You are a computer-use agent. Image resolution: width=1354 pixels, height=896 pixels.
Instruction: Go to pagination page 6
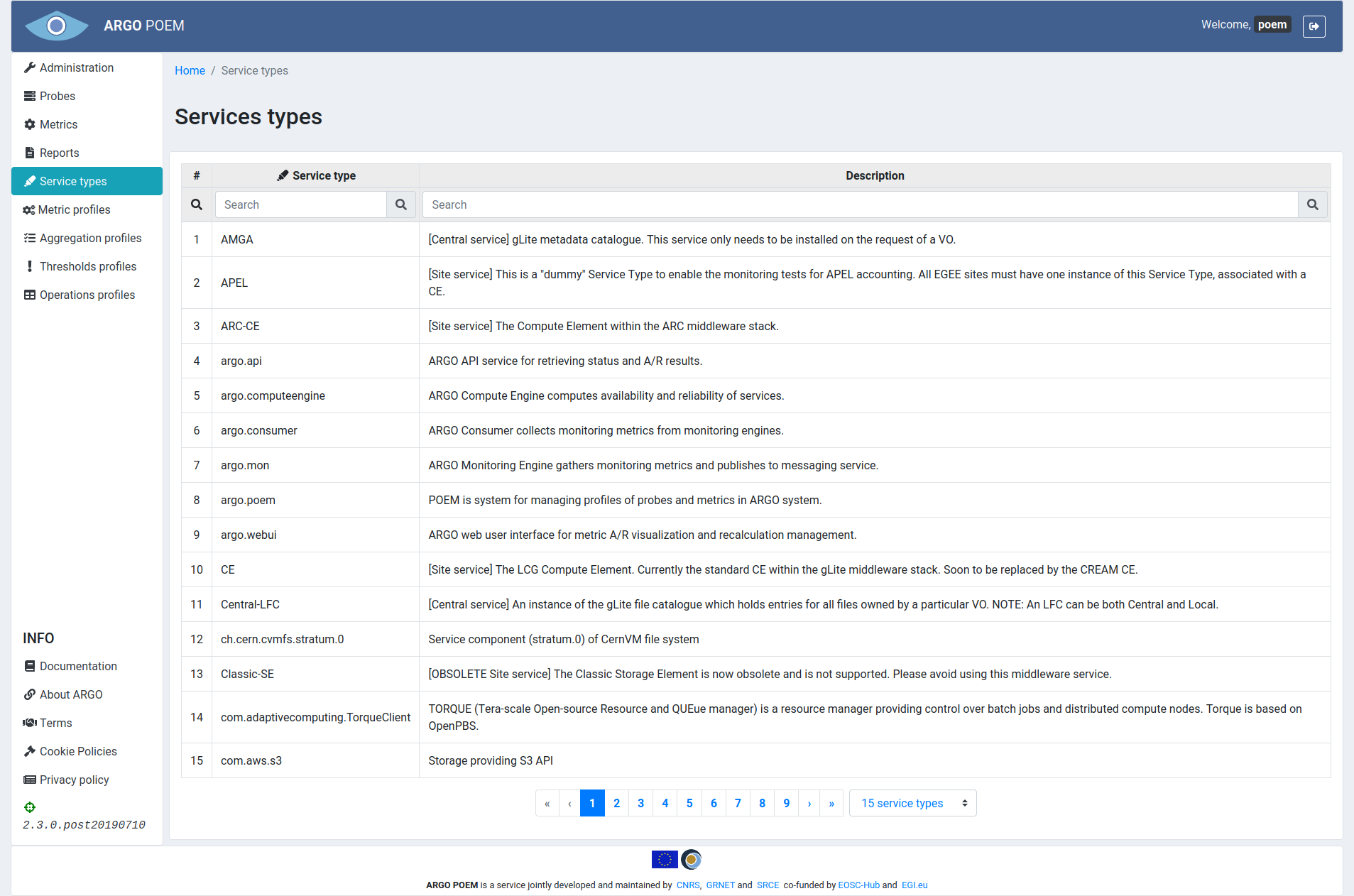(714, 803)
